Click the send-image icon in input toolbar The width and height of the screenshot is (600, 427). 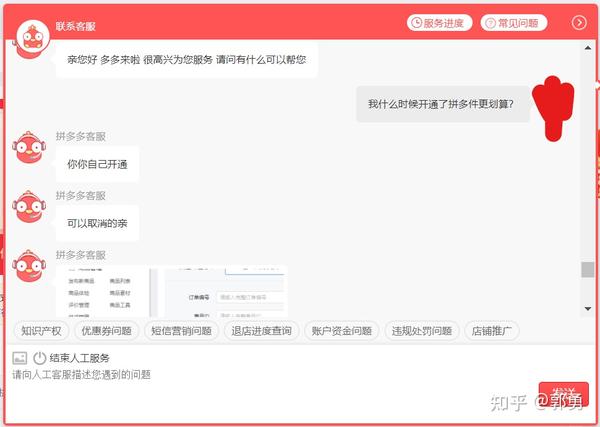coord(20,358)
